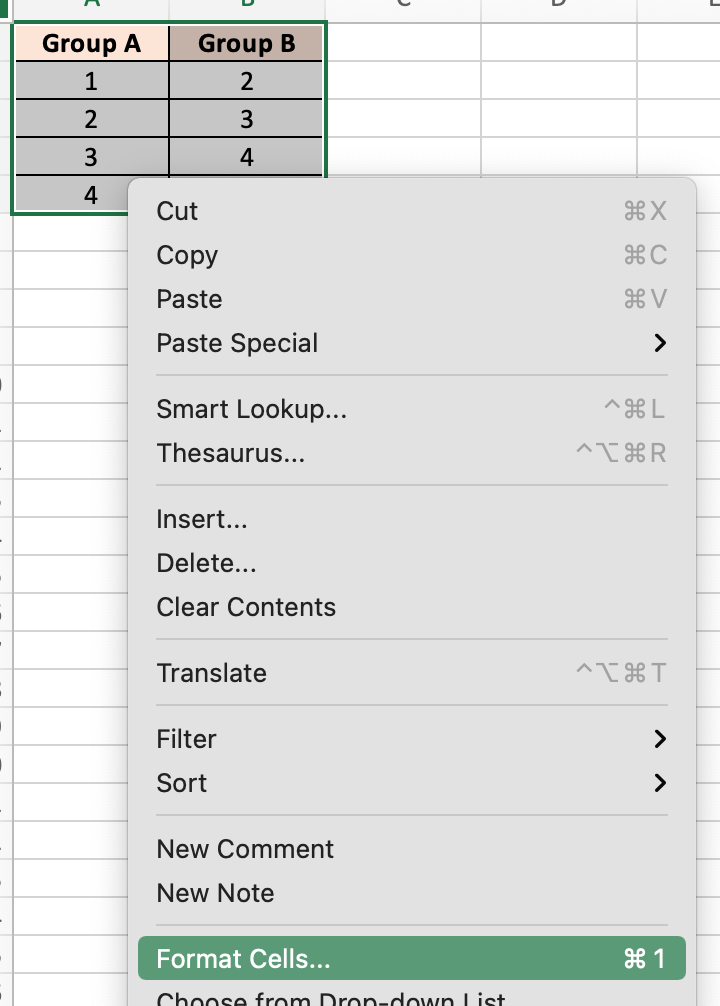Add a New Comment via menu

245,849
